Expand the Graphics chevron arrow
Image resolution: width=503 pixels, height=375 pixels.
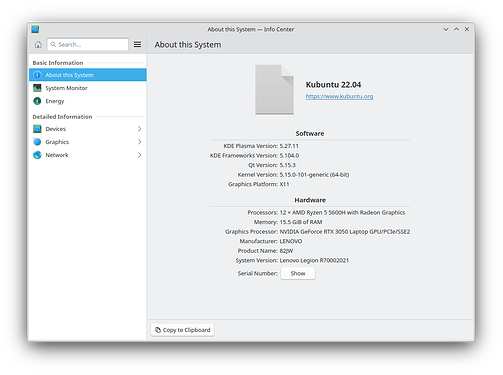pyautogui.click(x=139, y=142)
